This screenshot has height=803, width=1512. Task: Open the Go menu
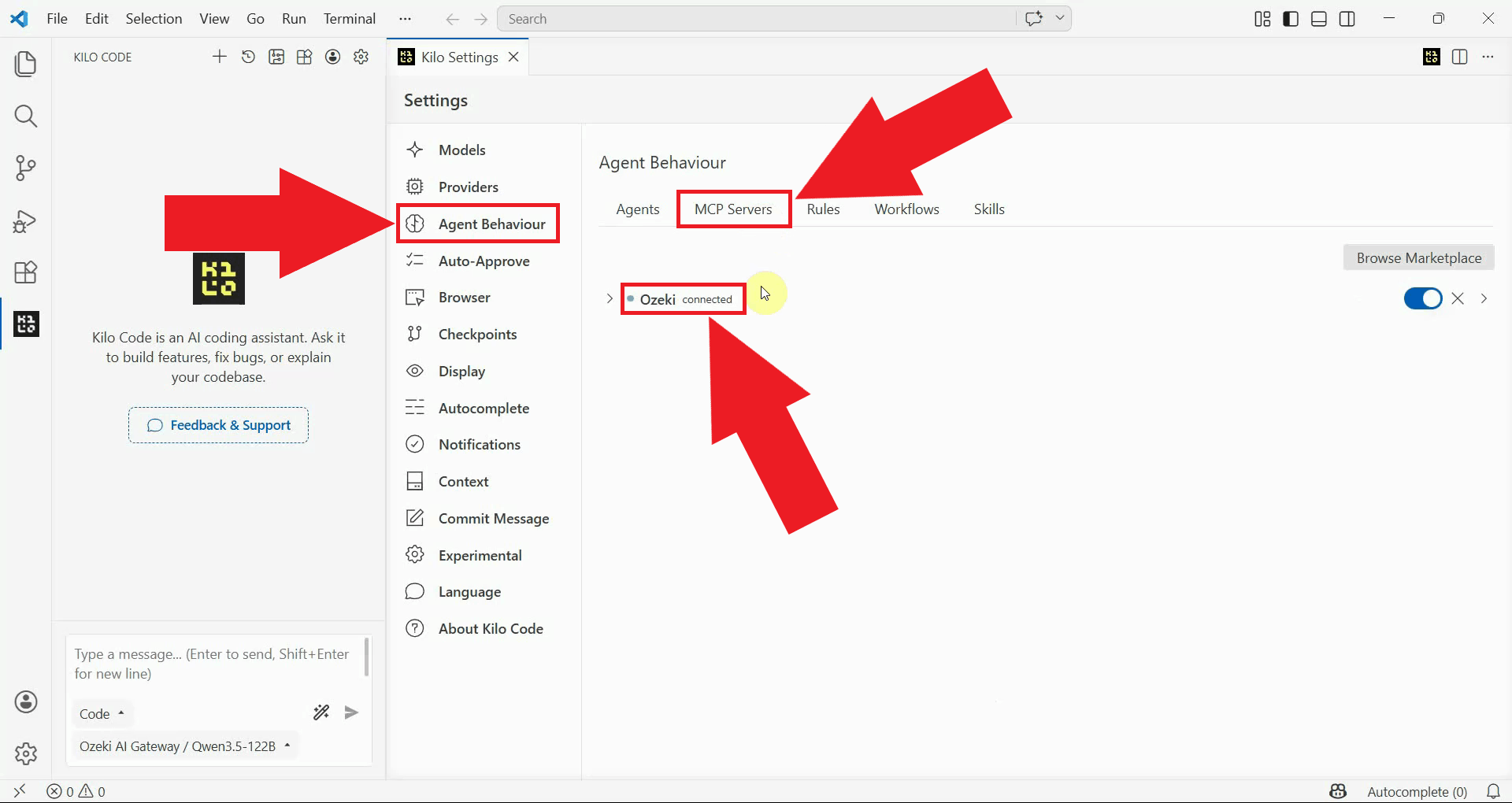click(255, 19)
